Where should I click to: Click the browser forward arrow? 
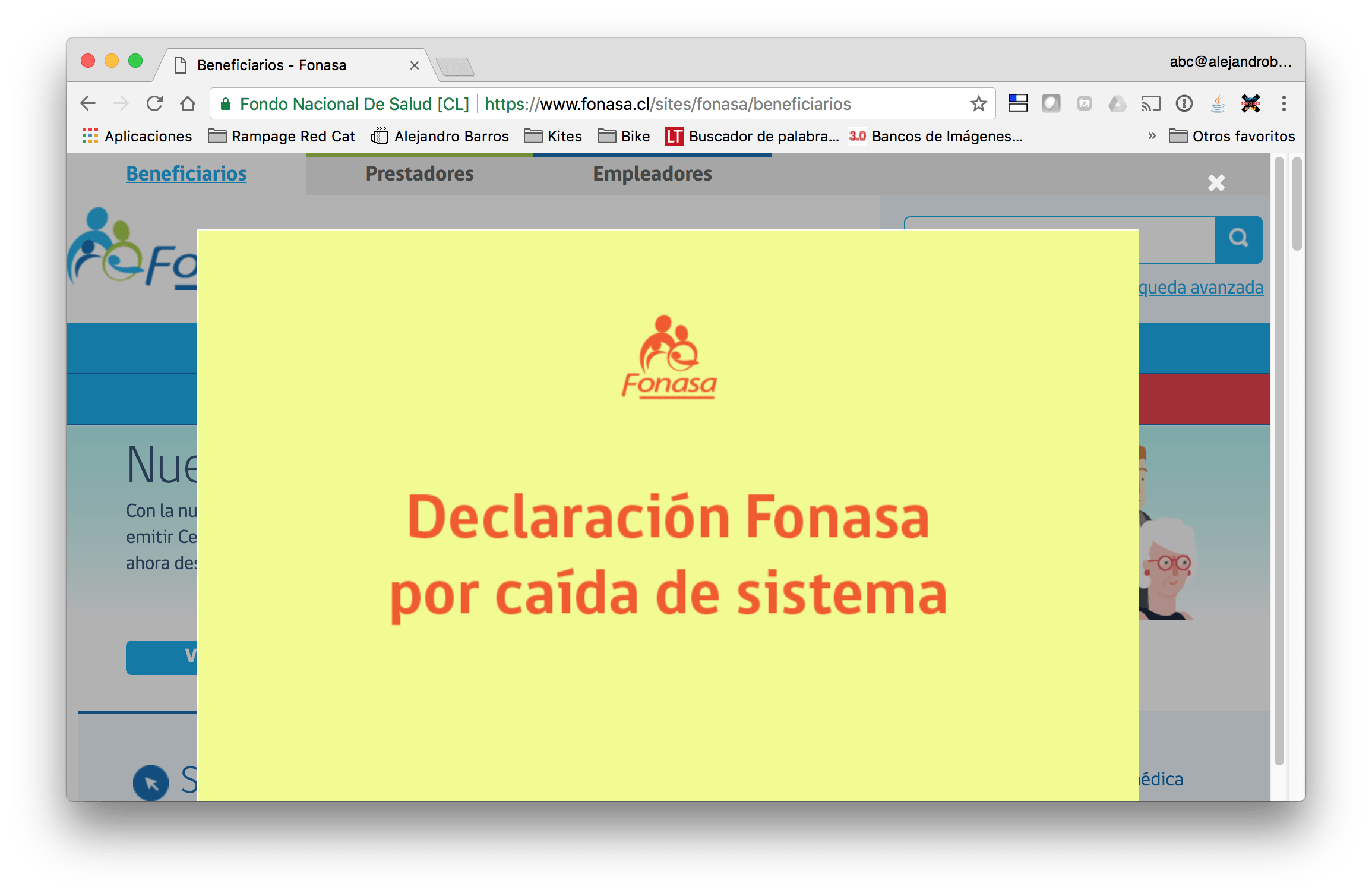(x=121, y=104)
